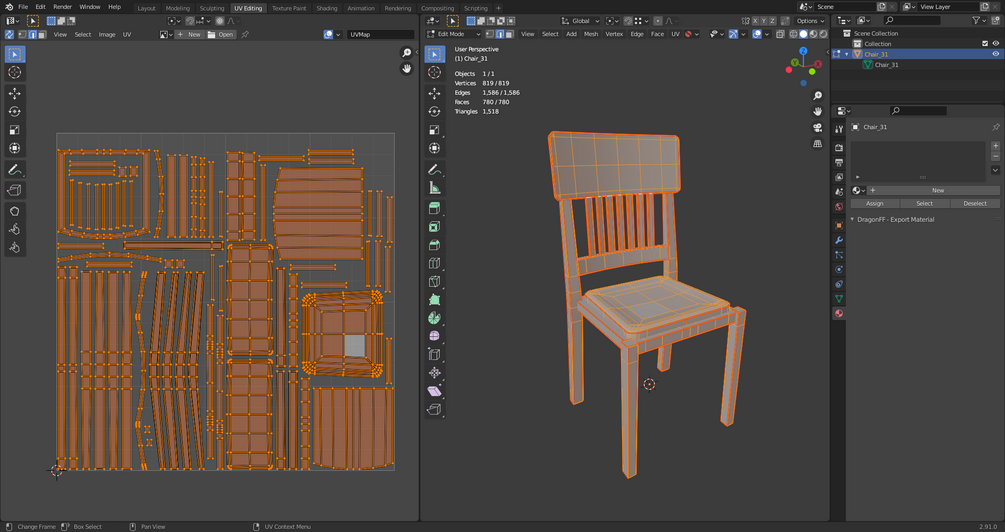Screen dimensions: 1005x532
Task: Click Open button in UV editor header
Action: pyautogui.click(x=221, y=34)
